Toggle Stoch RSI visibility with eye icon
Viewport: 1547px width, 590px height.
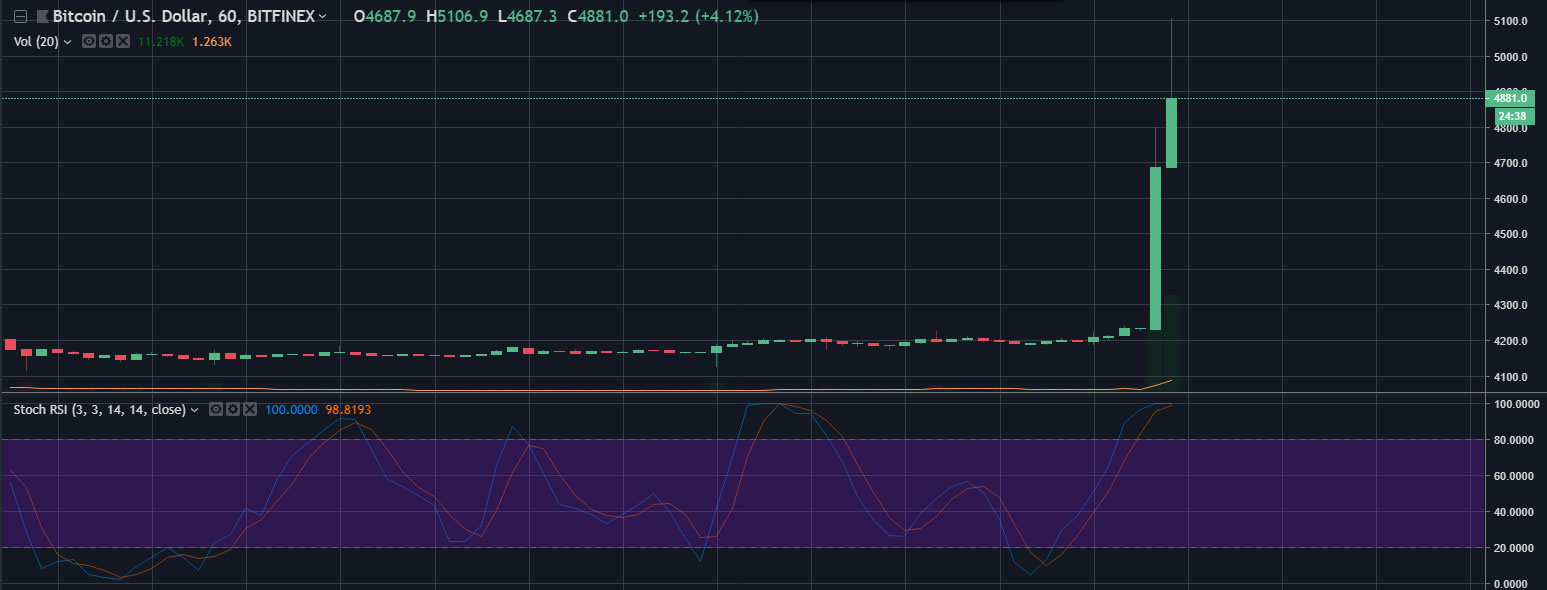pyautogui.click(x=216, y=410)
